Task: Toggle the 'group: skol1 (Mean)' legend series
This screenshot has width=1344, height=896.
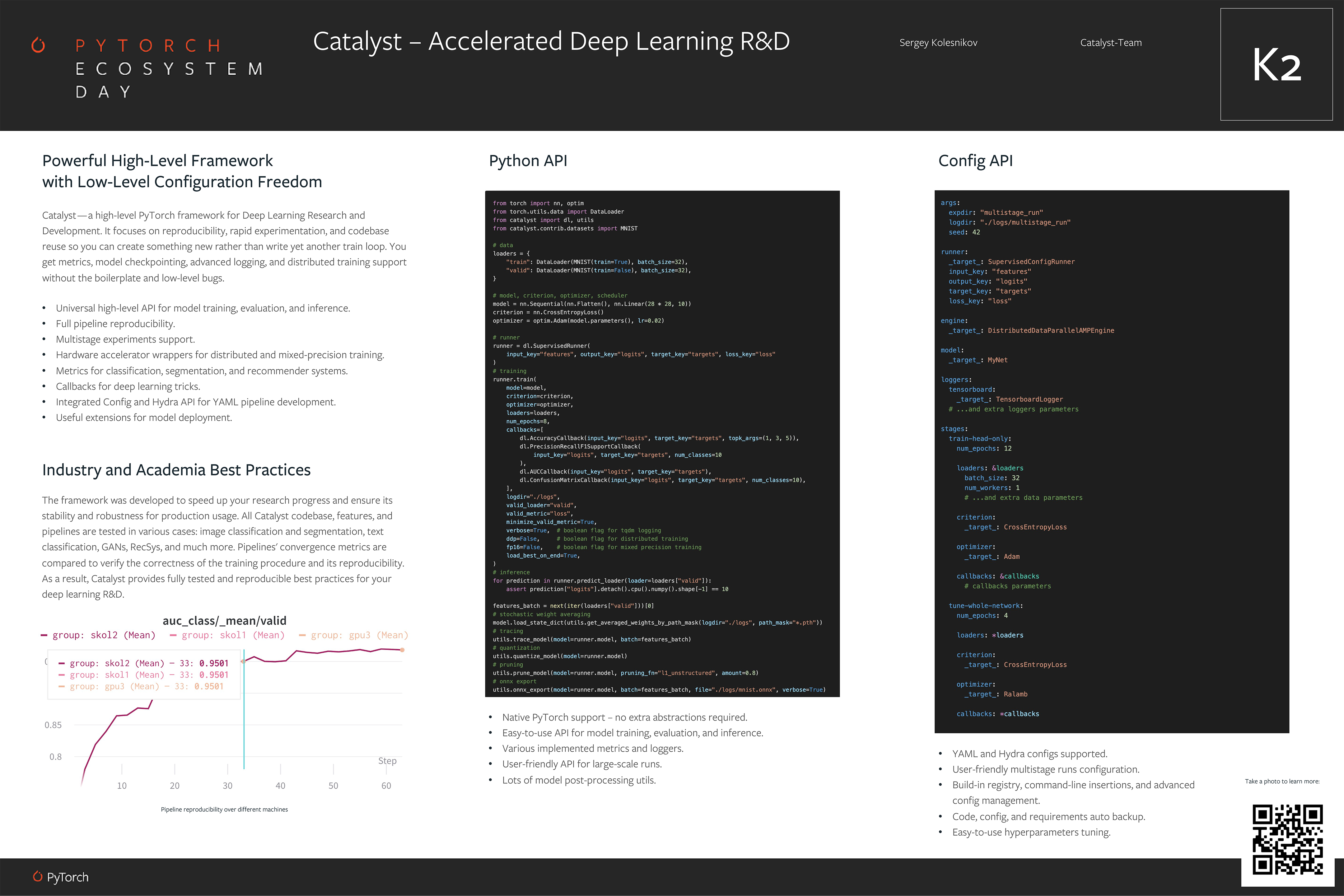Action: coord(233,635)
